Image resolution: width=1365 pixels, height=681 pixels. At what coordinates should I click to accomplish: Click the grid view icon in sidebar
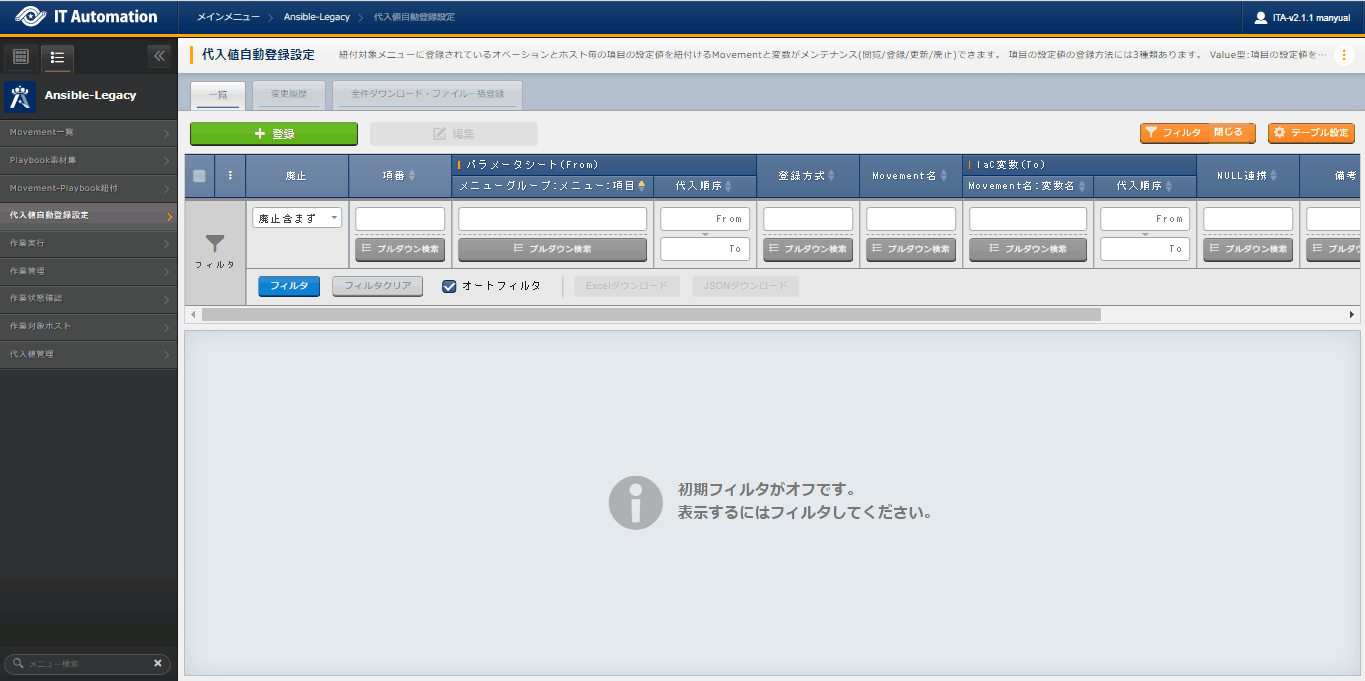tap(20, 57)
